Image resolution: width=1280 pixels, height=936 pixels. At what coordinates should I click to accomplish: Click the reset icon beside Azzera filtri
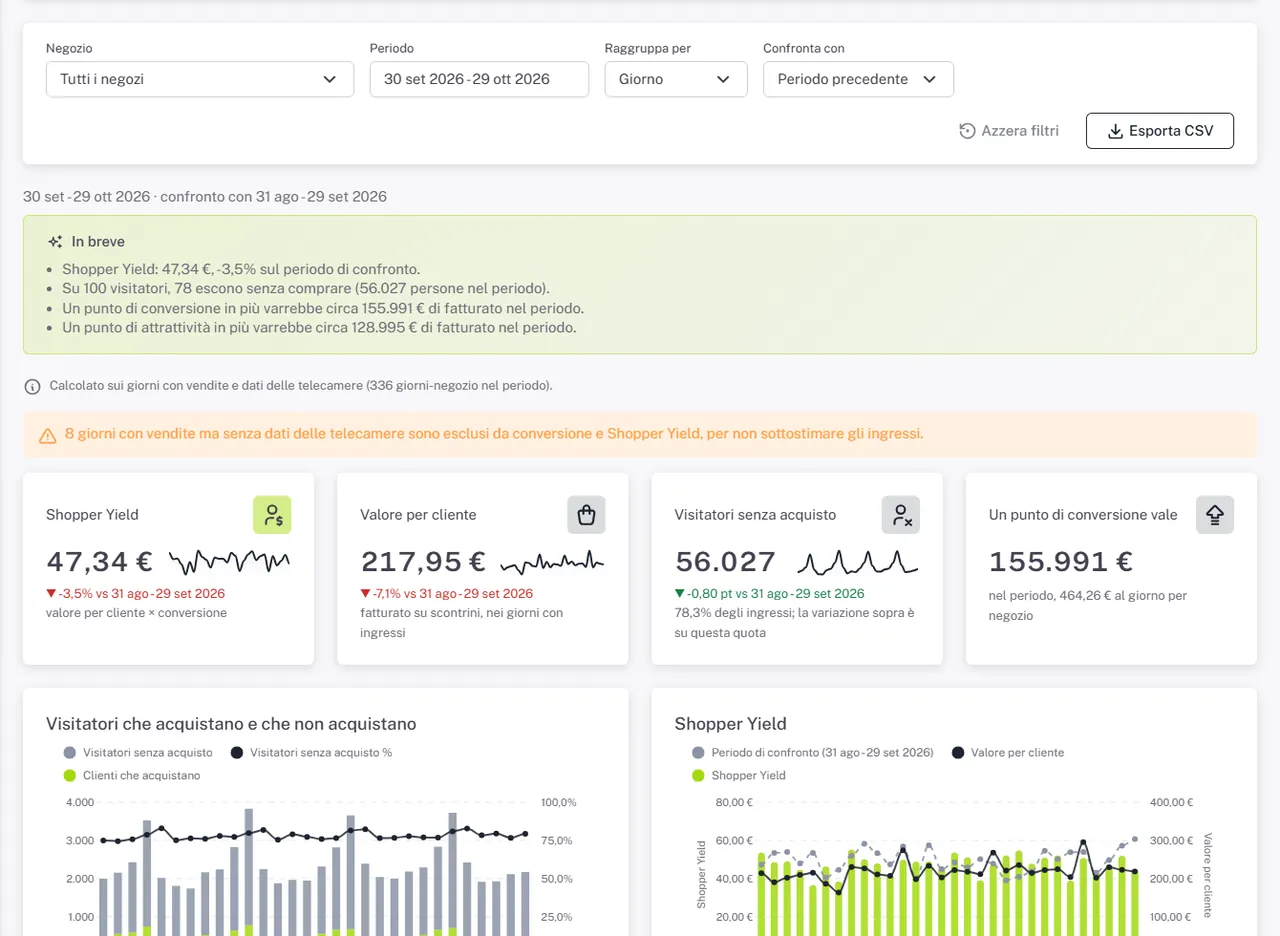pos(967,131)
